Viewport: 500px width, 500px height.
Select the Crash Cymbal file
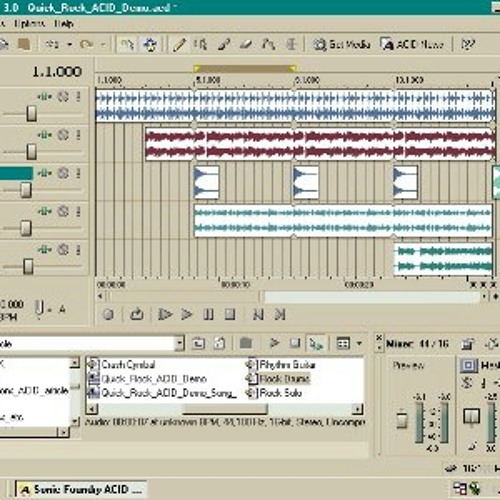click(121, 365)
